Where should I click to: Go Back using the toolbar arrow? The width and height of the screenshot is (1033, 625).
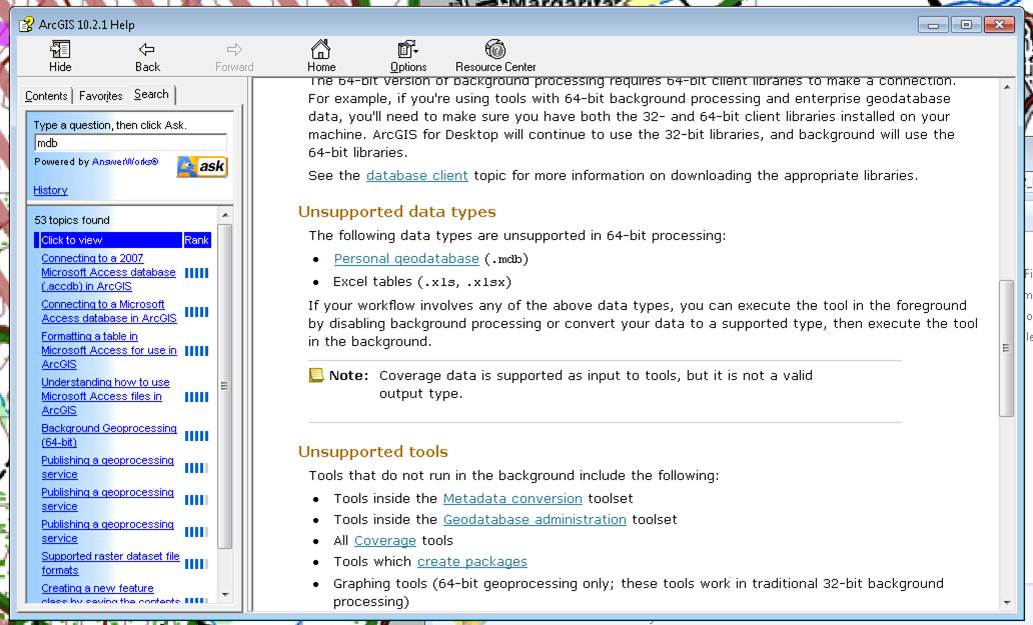[x=147, y=49]
